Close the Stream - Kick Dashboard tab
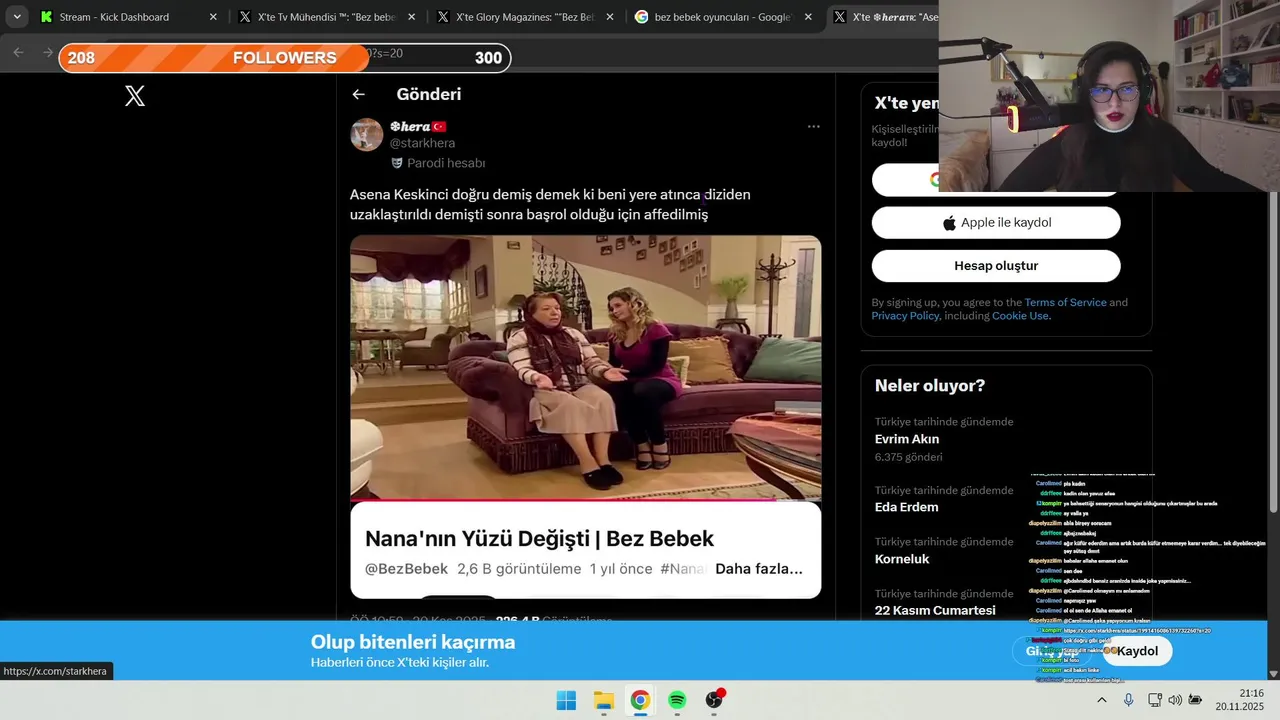 (x=213, y=17)
